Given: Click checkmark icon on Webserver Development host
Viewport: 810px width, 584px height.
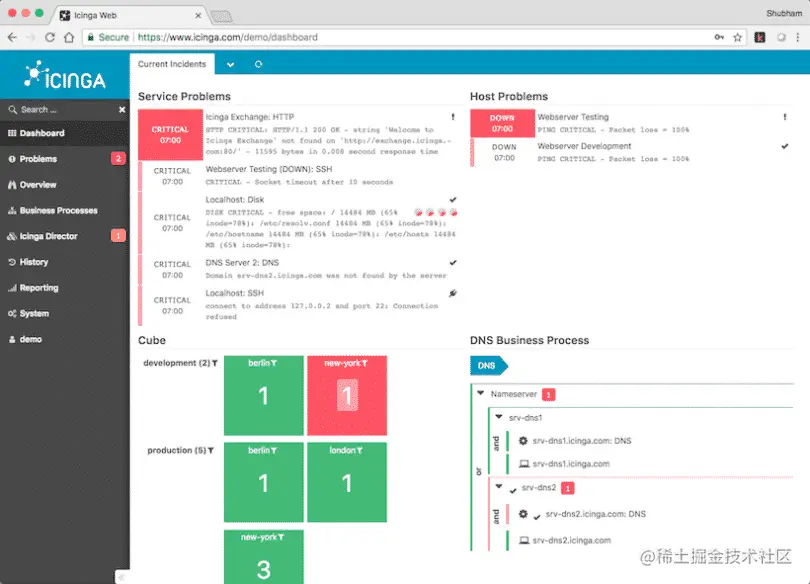Looking at the screenshot, I should (785, 147).
